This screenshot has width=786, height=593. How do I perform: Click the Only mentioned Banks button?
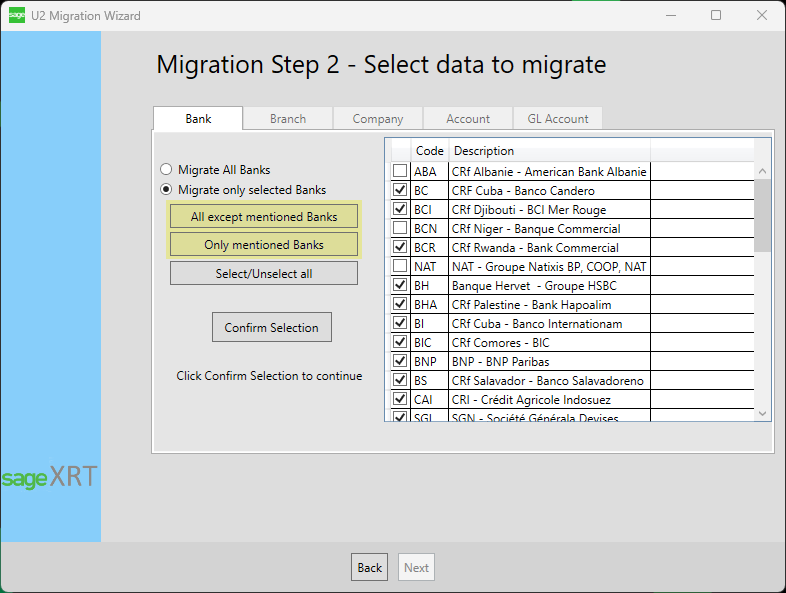(x=264, y=245)
